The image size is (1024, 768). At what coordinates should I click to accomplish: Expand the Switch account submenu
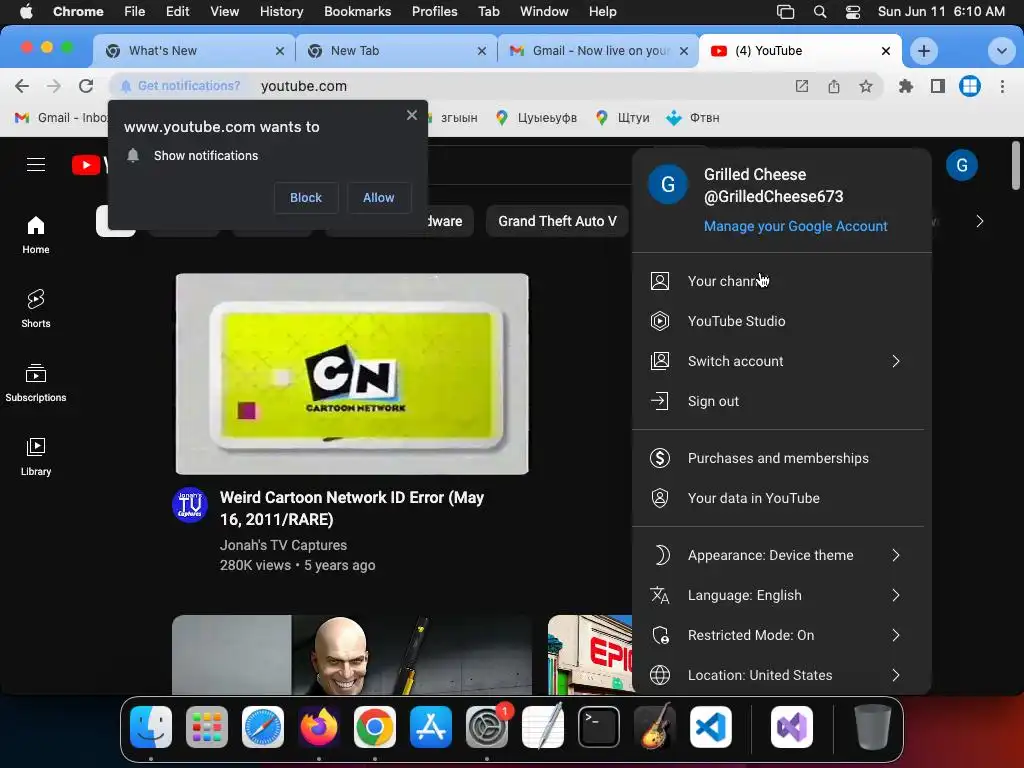coord(781,361)
